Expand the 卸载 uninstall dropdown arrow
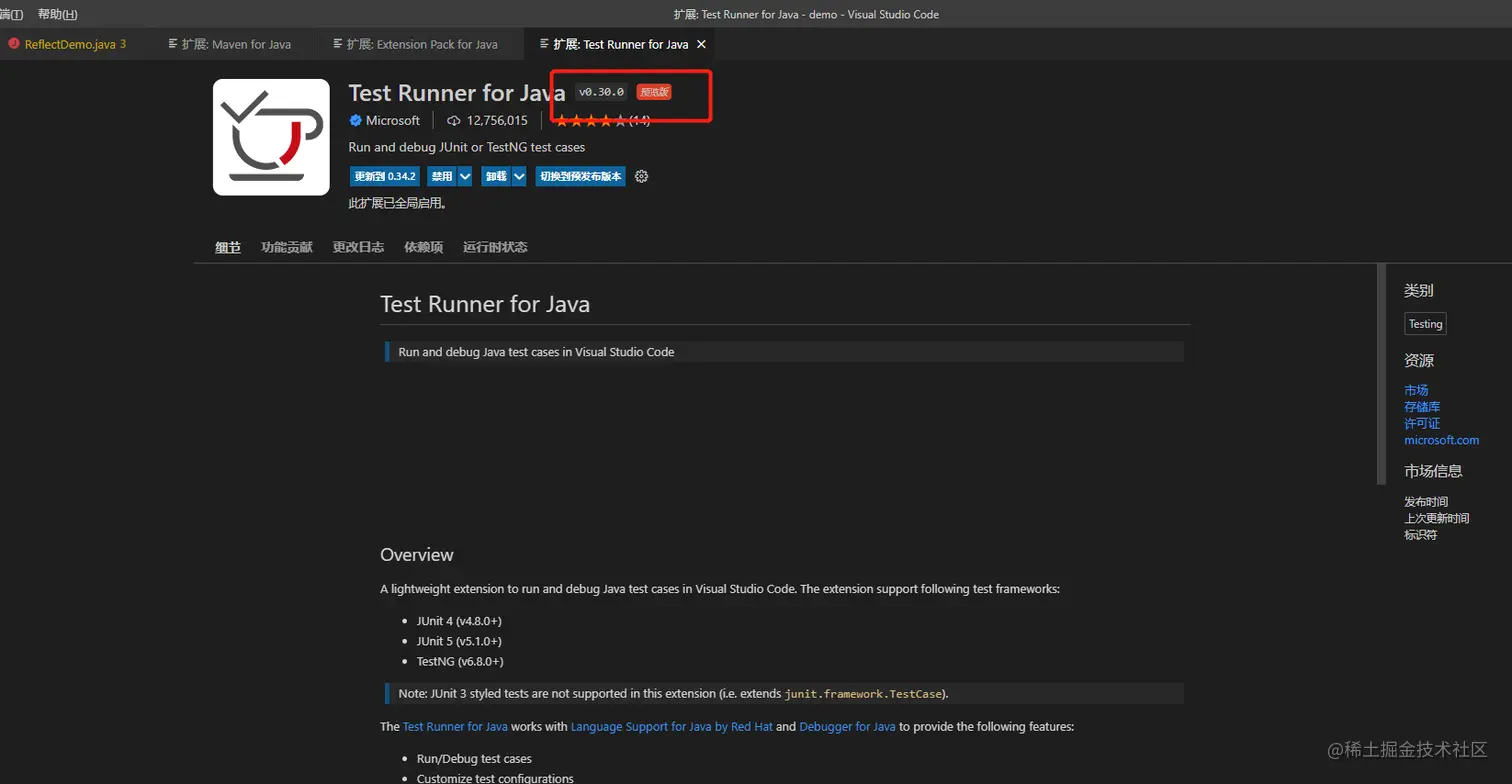1512x784 pixels. point(519,176)
